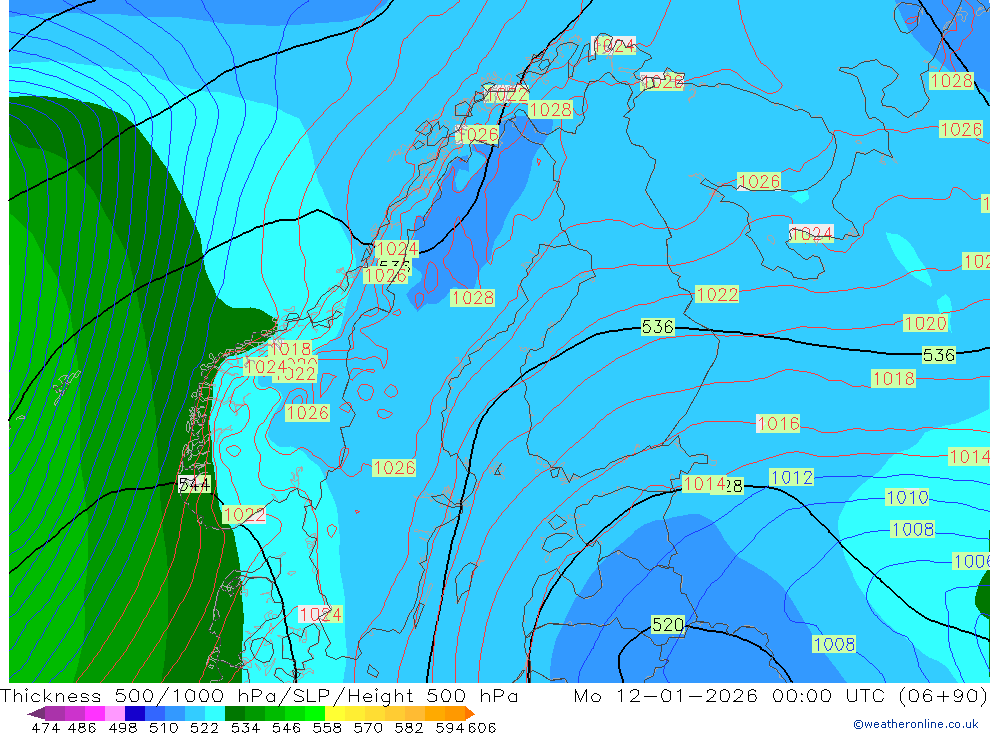
Task: Click the legend value 558
Action: [326, 727]
